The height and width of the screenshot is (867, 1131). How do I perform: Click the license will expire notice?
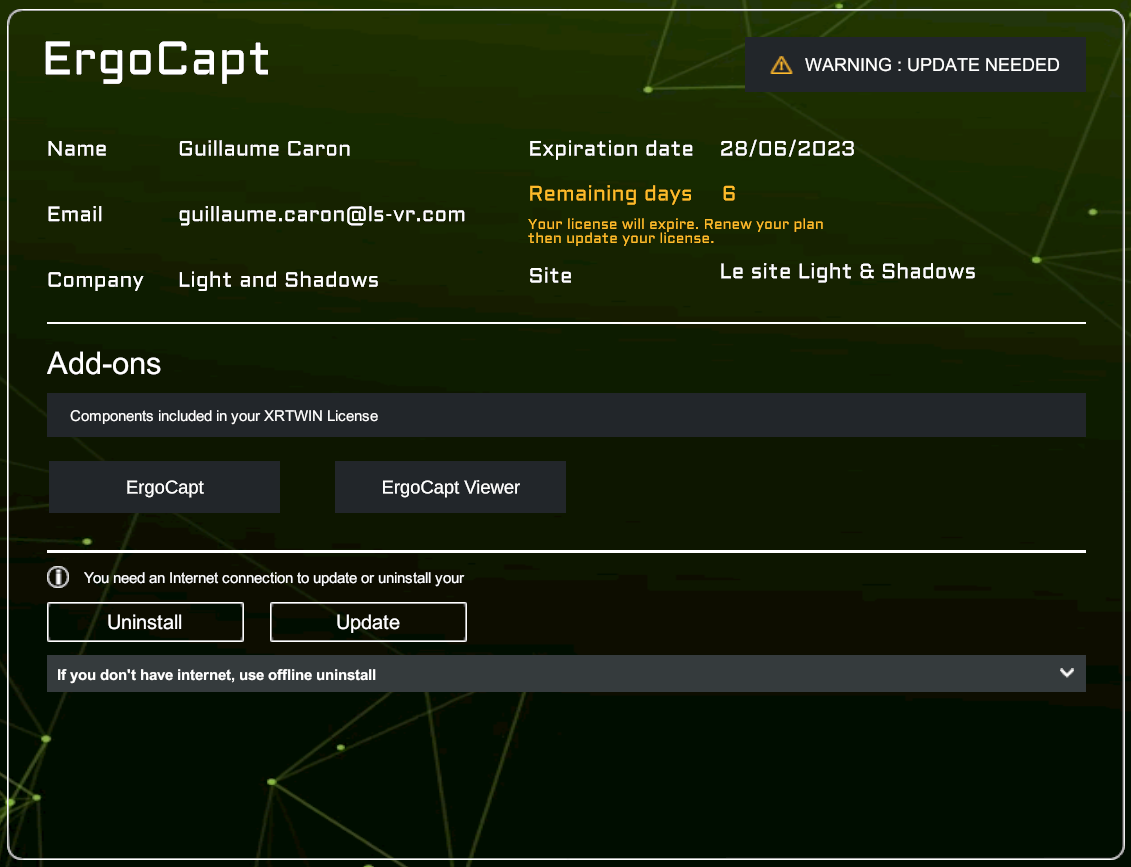676,231
